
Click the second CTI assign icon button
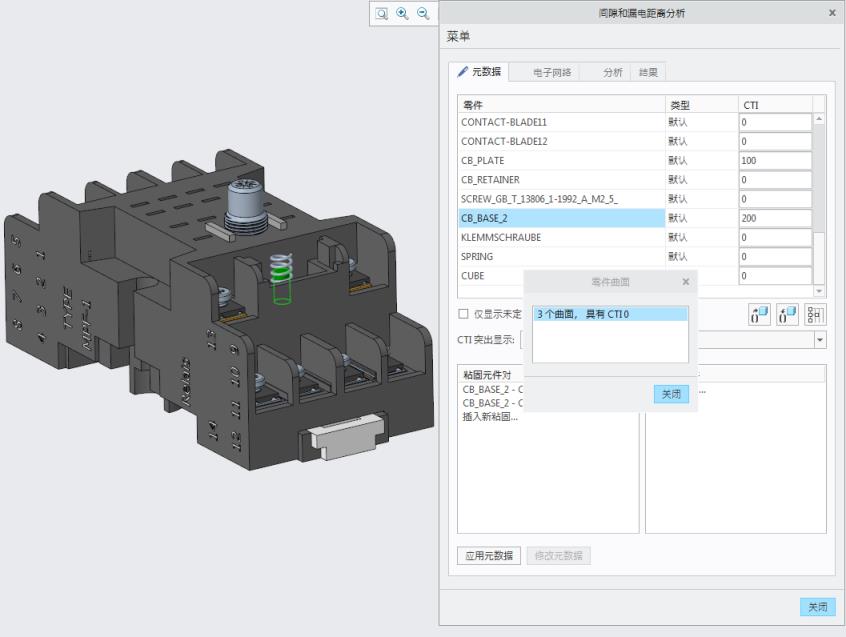tap(787, 315)
